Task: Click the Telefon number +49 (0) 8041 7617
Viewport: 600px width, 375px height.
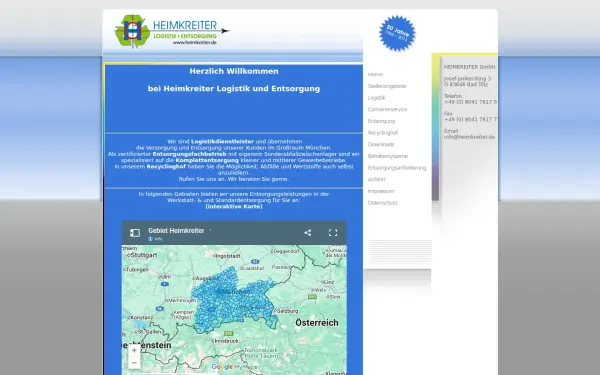Action: [x=470, y=102]
